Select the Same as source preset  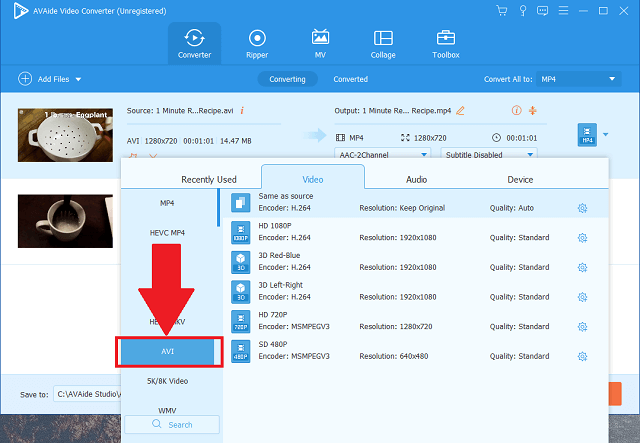pos(416,203)
